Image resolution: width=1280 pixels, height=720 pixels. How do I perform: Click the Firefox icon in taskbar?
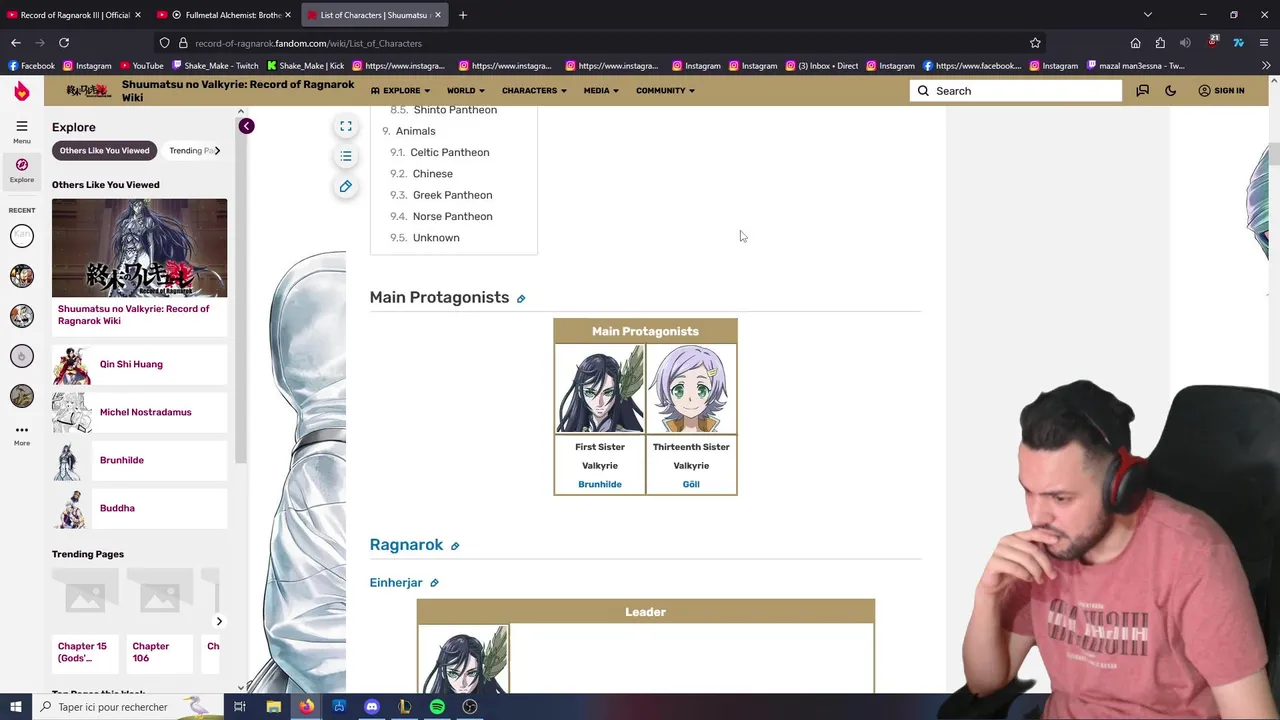click(x=306, y=707)
